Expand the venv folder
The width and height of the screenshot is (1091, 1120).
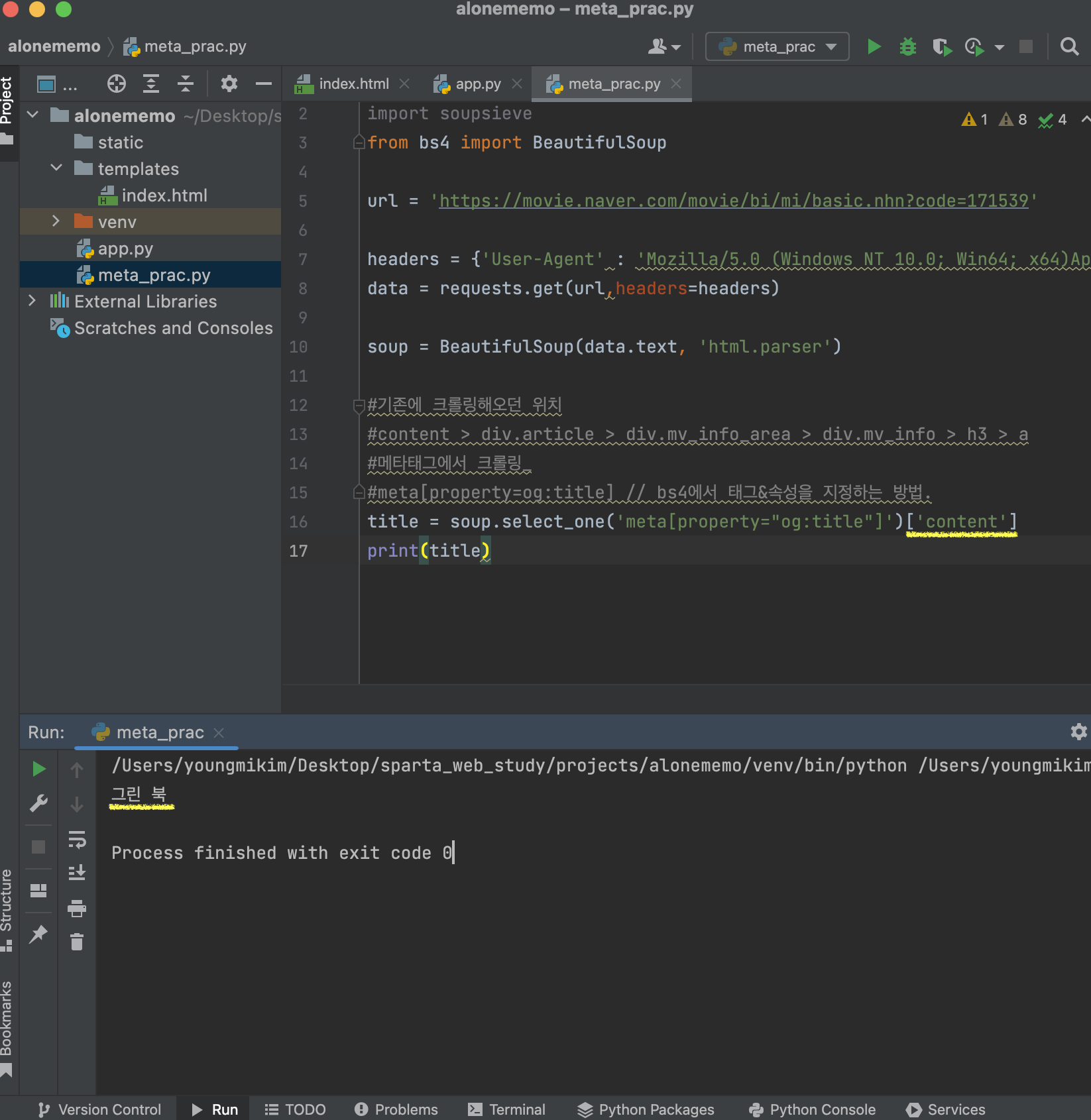point(56,221)
